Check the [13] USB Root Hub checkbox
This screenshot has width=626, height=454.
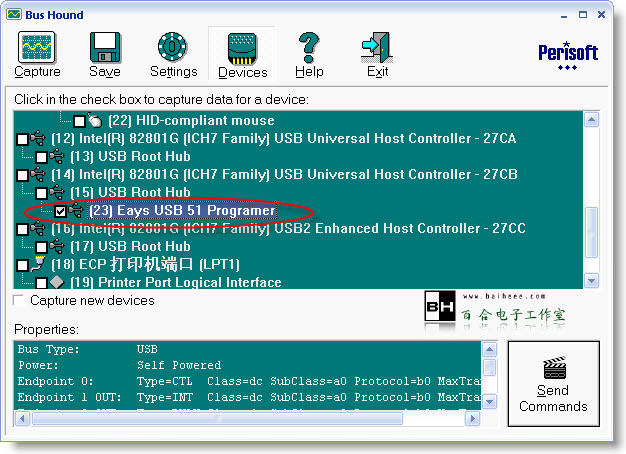coord(41,157)
